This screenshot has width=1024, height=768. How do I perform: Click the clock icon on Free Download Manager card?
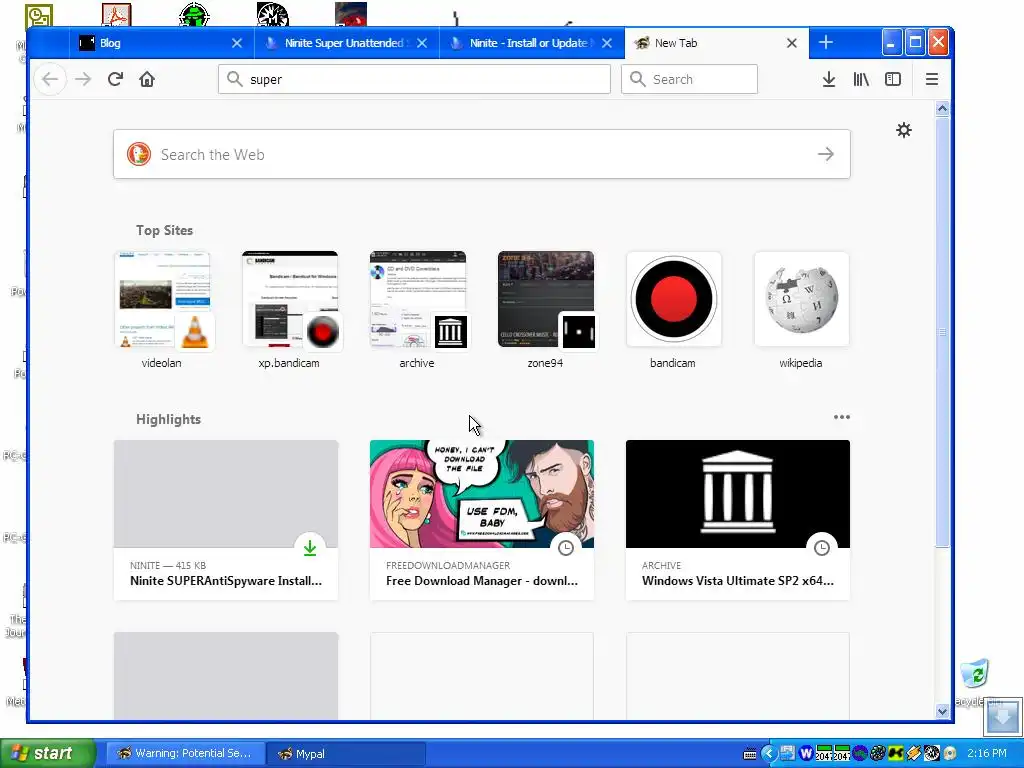pos(566,548)
